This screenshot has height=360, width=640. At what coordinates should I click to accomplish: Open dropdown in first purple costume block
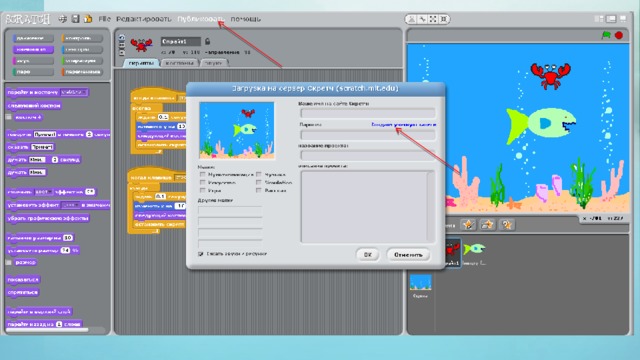[x=73, y=92]
